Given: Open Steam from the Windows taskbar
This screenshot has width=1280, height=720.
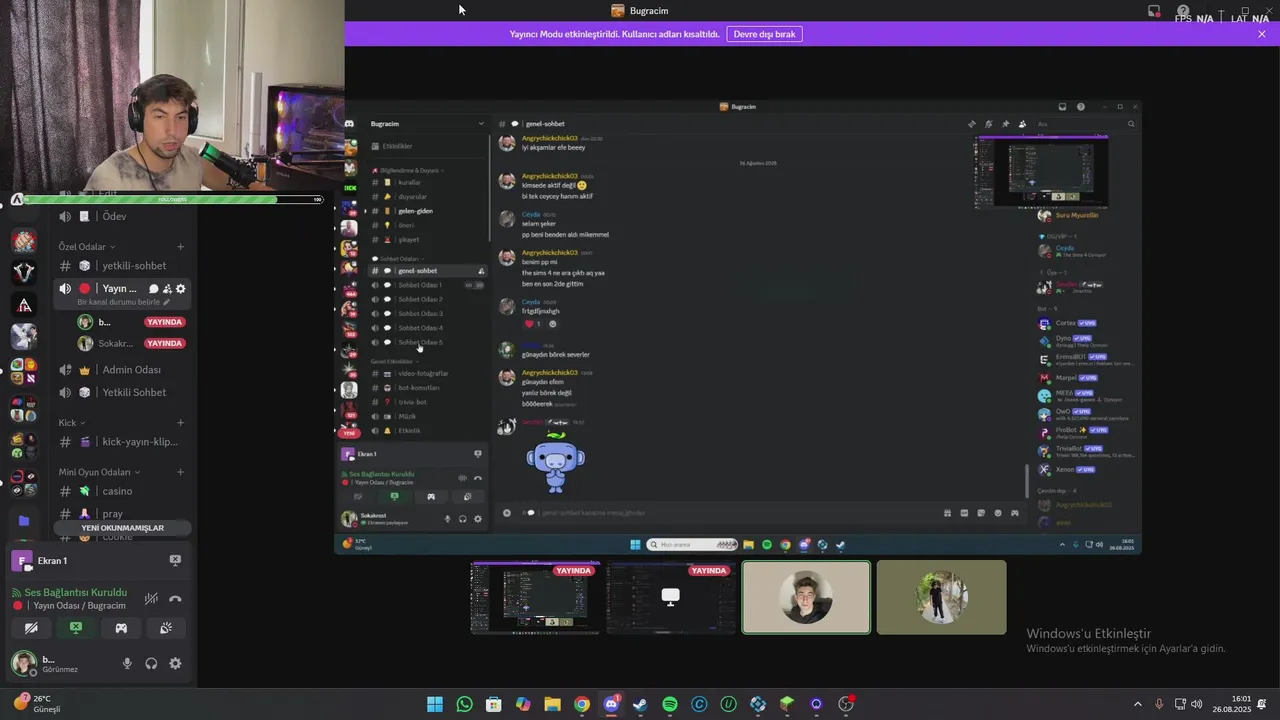Looking at the screenshot, I should (x=640, y=704).
